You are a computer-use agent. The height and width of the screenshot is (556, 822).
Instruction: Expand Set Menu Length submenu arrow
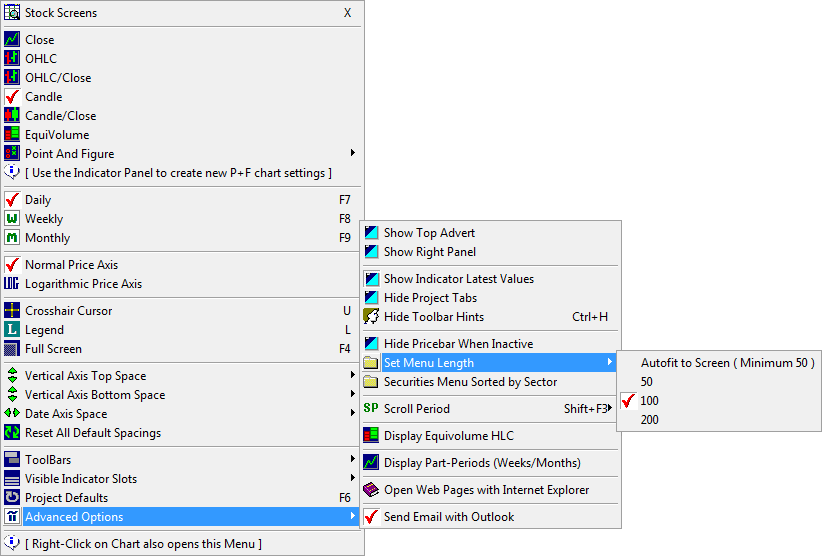pos(609,362)
